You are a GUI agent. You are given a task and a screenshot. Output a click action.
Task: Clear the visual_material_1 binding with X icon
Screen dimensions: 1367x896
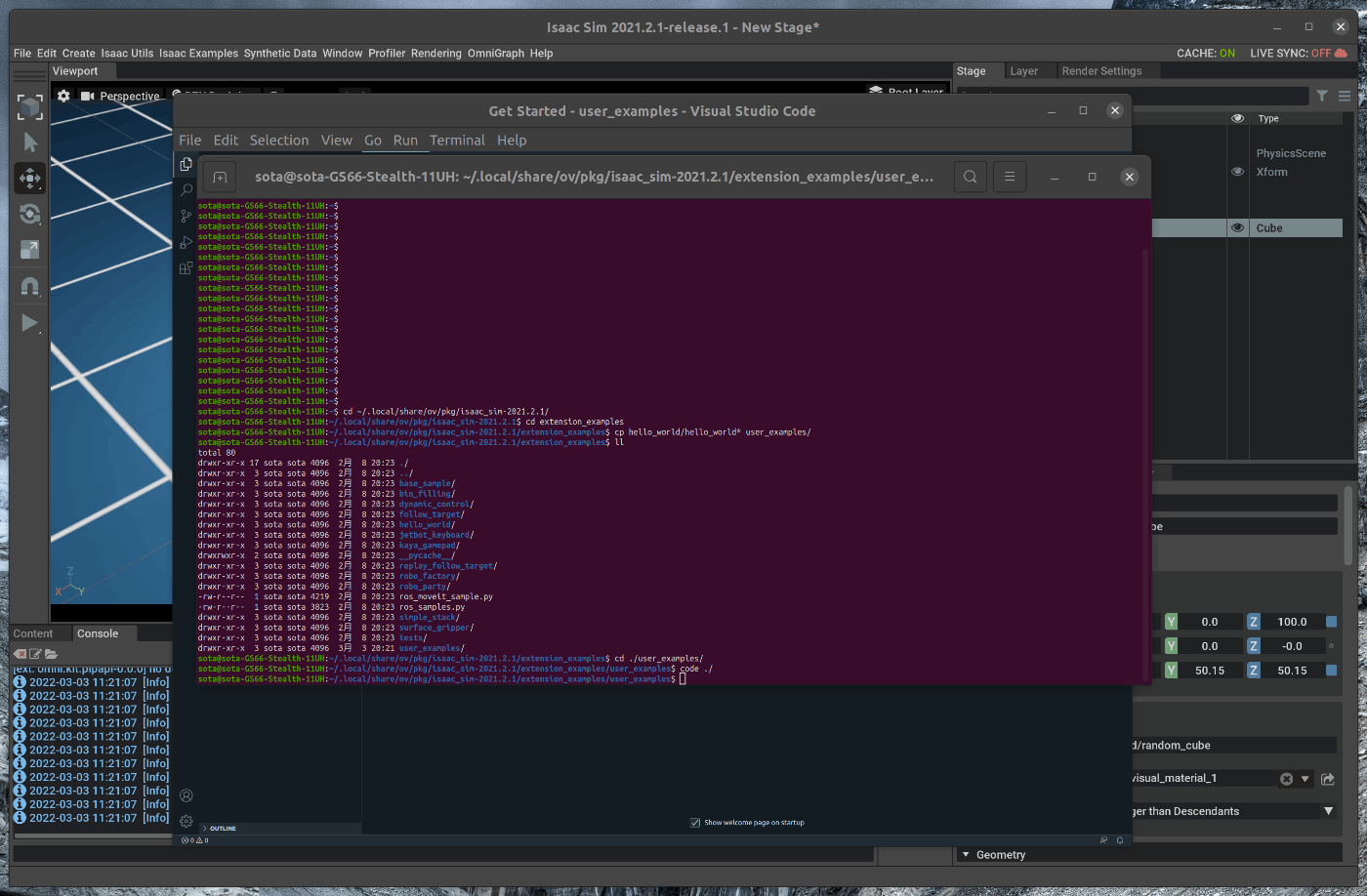point(1286,779)
